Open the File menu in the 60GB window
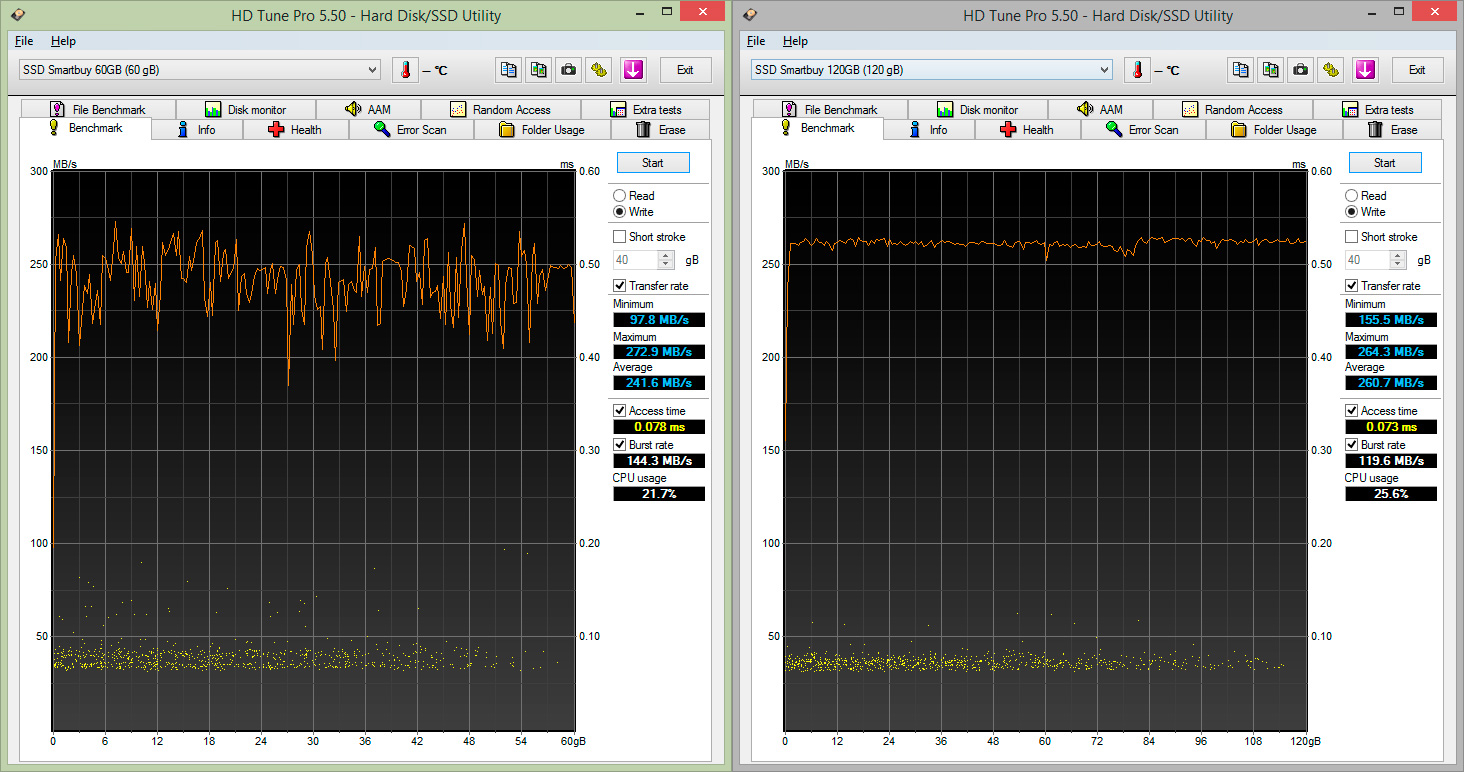Image resolution: width=1464 pixels, height=772 pixels. coord(24,41)
